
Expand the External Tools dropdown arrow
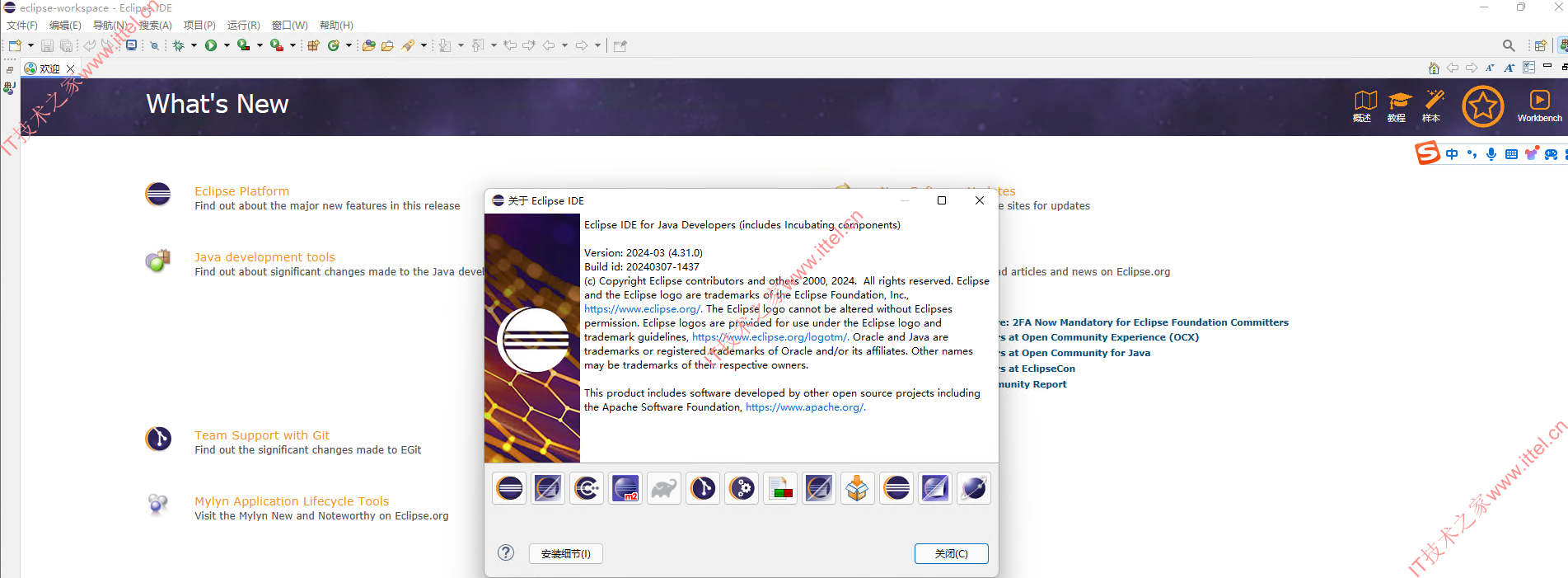pyautogui.click(x=293, y=45)
